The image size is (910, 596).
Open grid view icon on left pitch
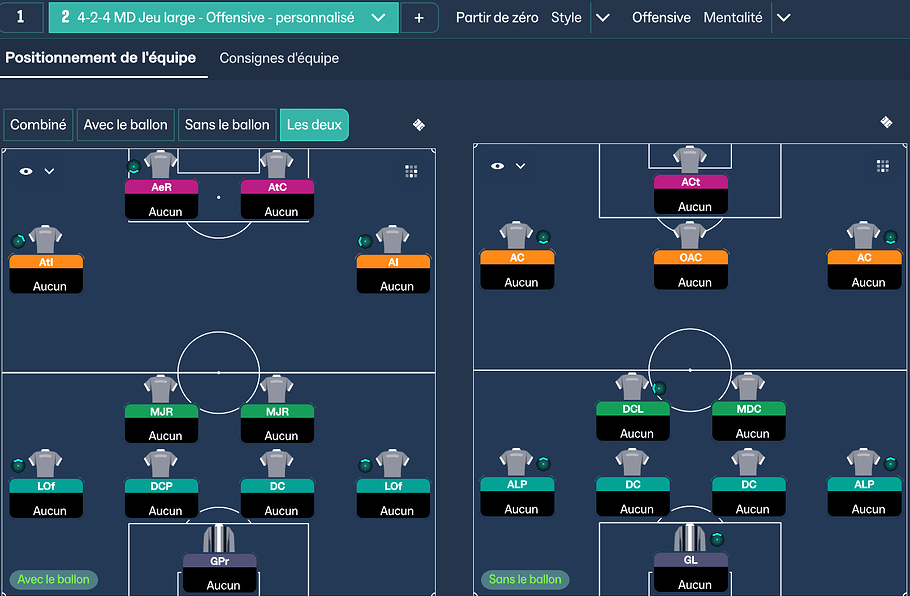pos(411,171)
